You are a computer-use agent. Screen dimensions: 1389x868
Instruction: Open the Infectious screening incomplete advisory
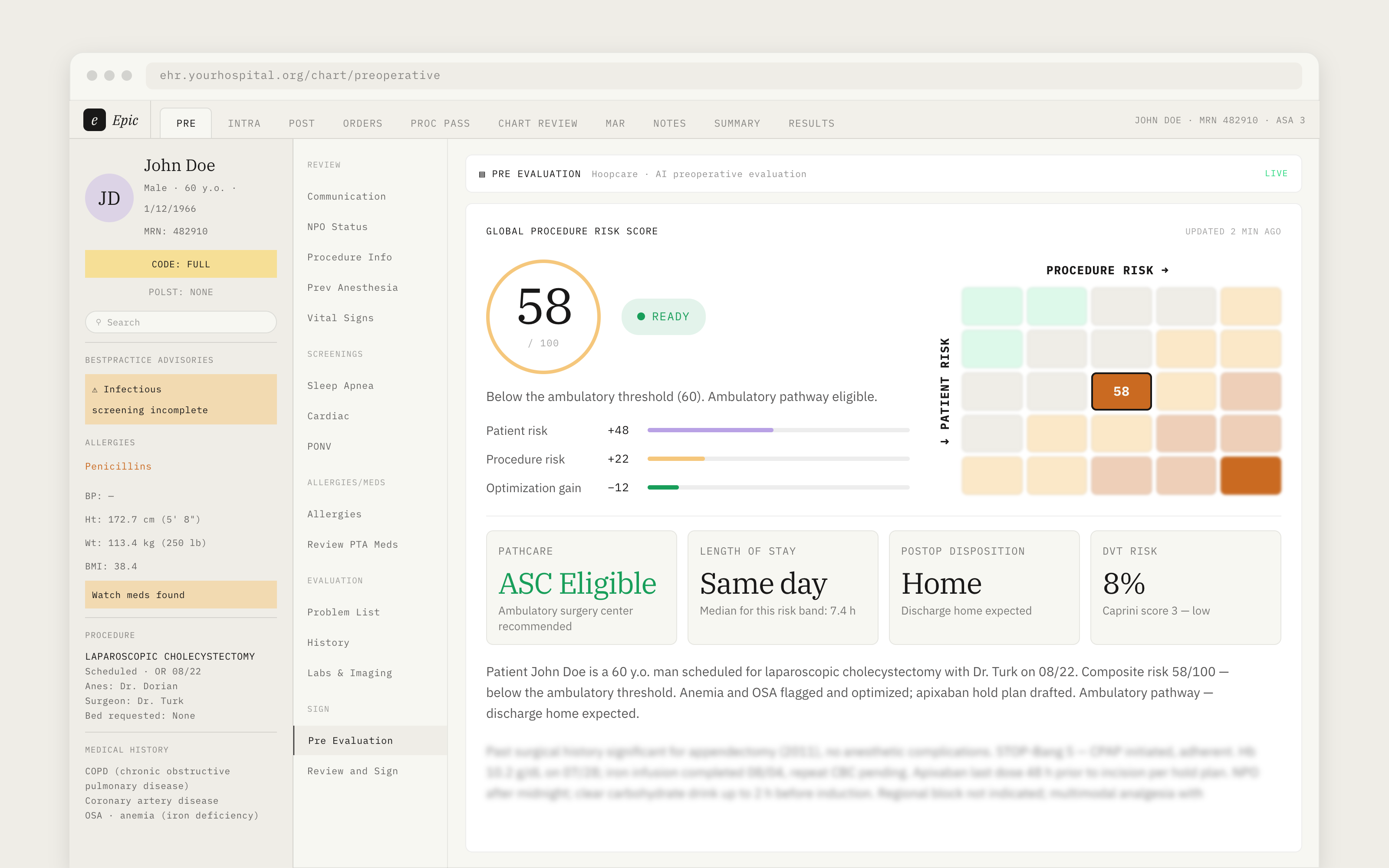point(181,400)
